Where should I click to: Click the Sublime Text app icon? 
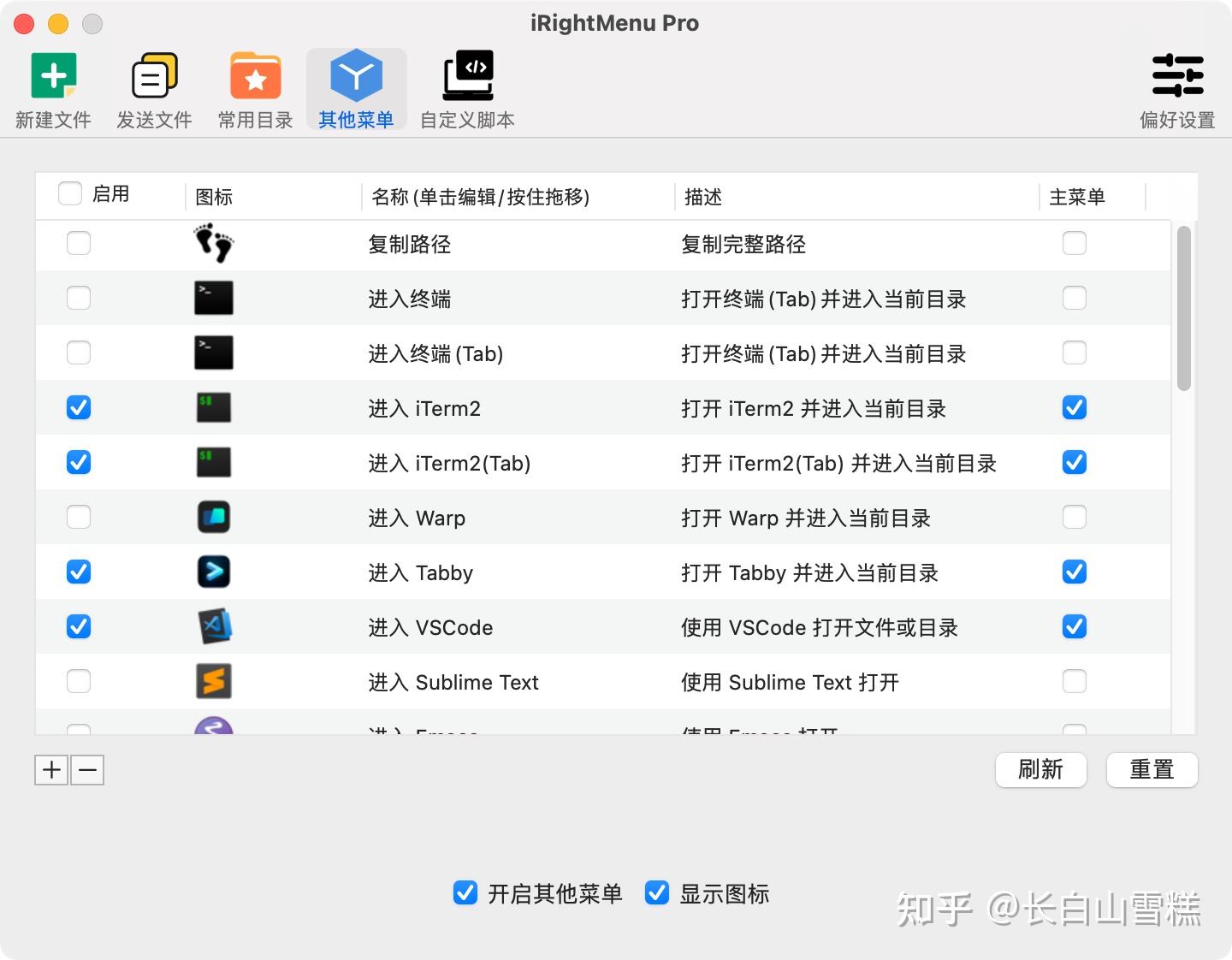click(x=214, y=681)
